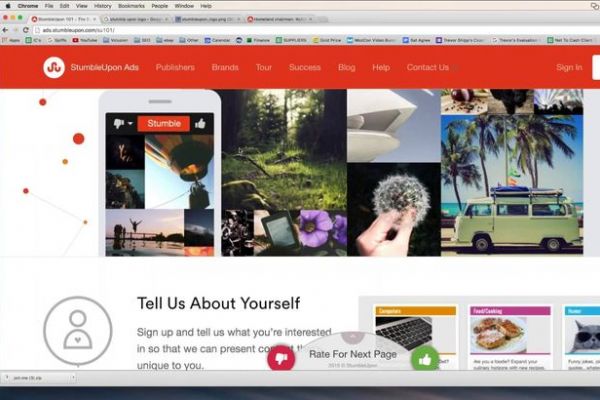This screenshot has width=600, height=400.
Task: Click the dandelion in hand photo
Action: [x=394, y=209]
